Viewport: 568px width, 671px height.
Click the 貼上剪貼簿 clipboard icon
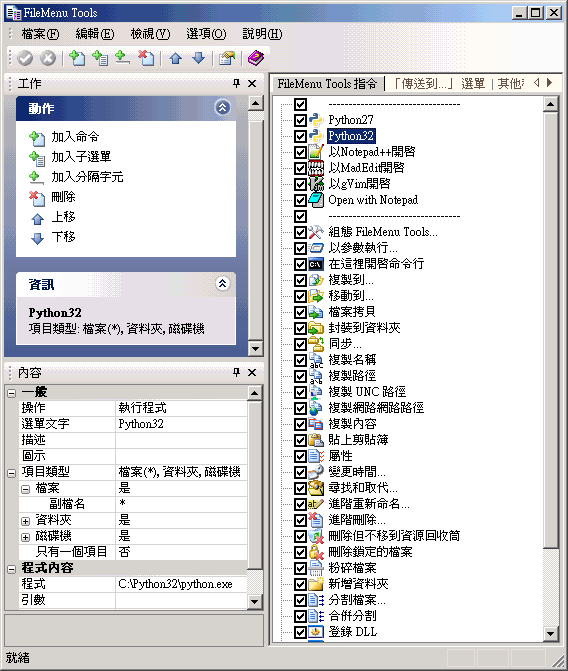[x=316, y=440]
